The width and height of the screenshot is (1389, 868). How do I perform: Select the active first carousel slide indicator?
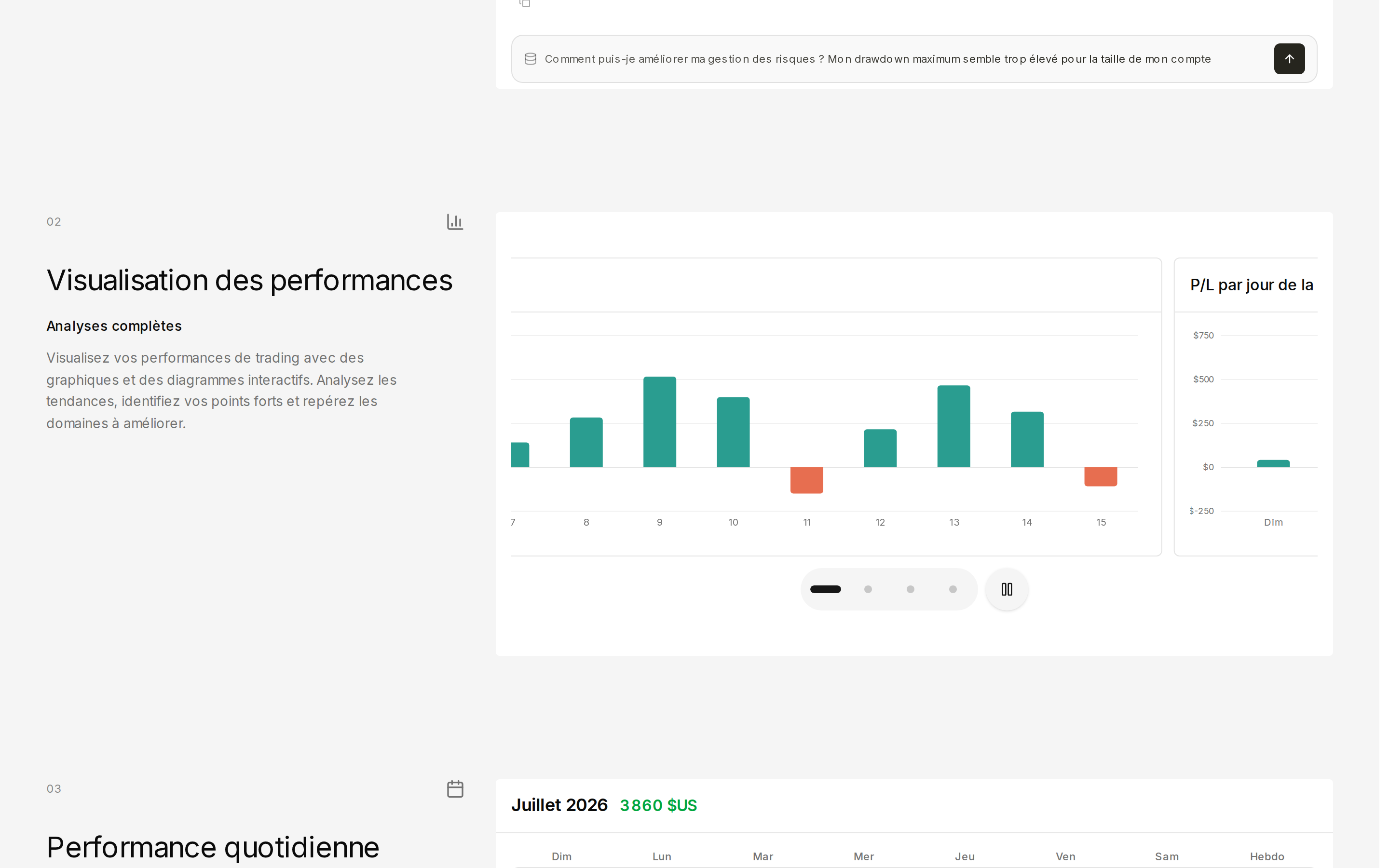click(825, 589)
